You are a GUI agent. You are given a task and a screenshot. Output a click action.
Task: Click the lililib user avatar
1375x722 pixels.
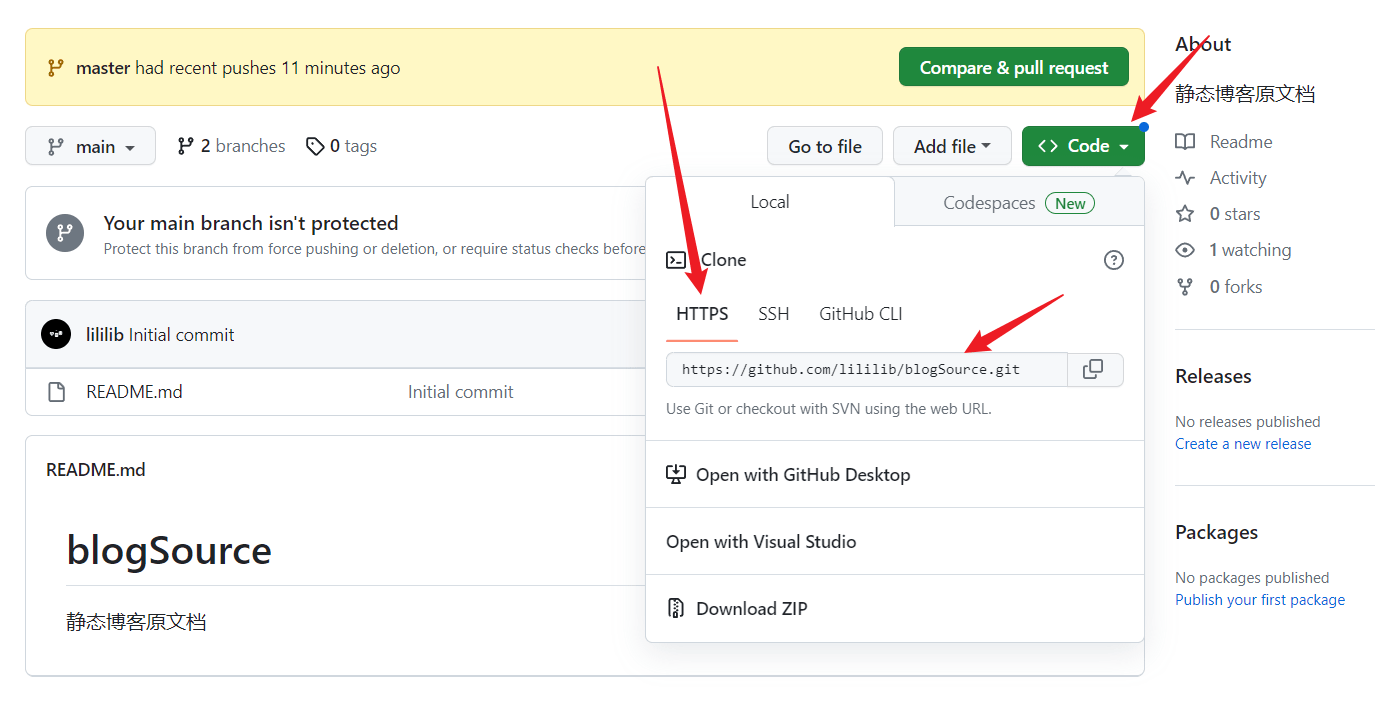[x=56, y=334]
